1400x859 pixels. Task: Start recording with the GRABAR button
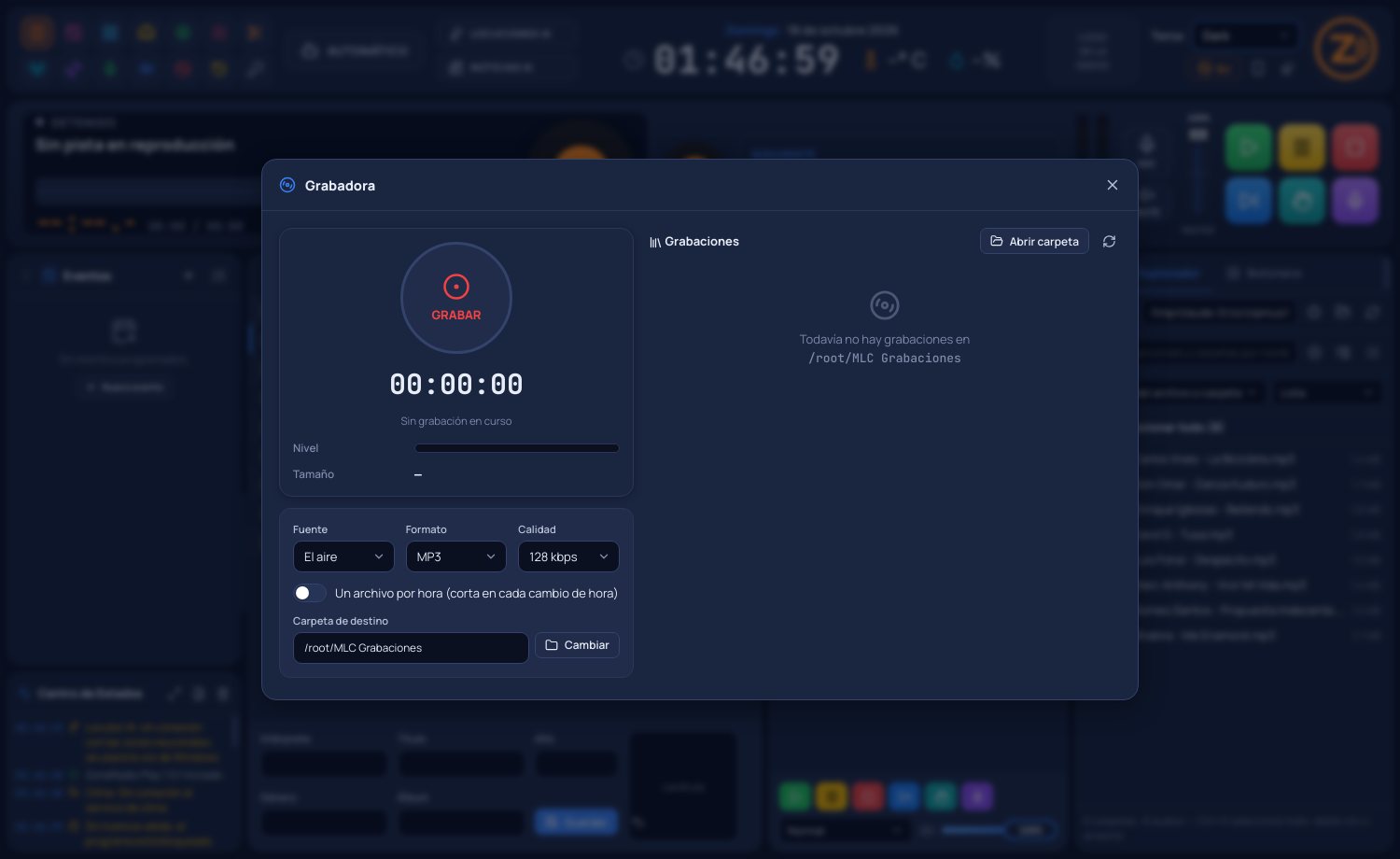456,298
